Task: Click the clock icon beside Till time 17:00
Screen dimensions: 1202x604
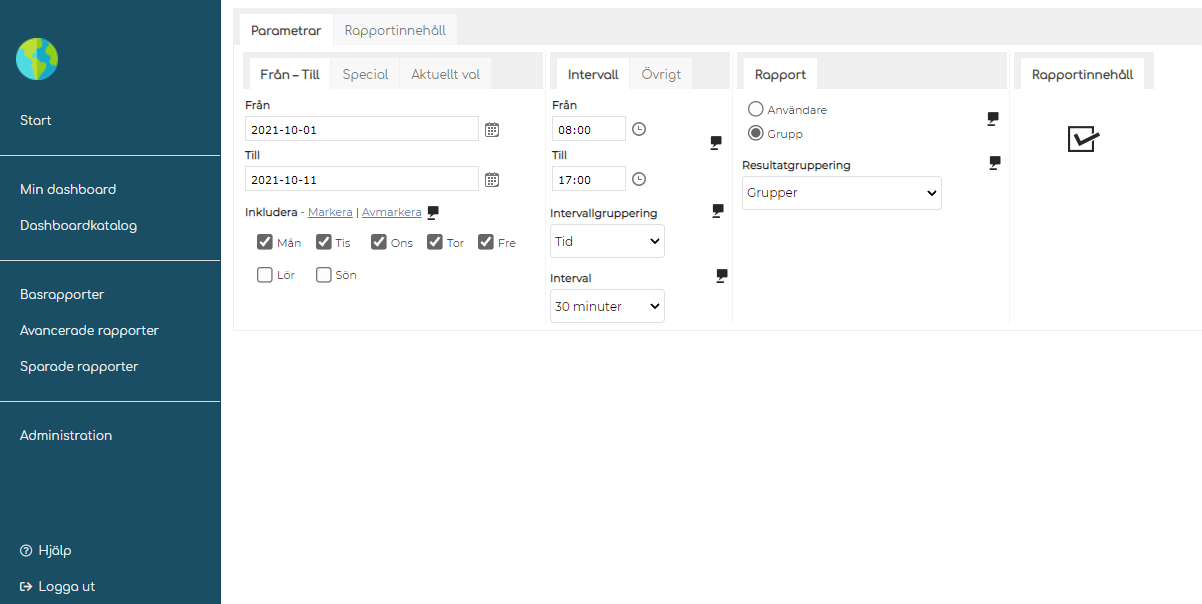Action: click(x=639, y=179)
